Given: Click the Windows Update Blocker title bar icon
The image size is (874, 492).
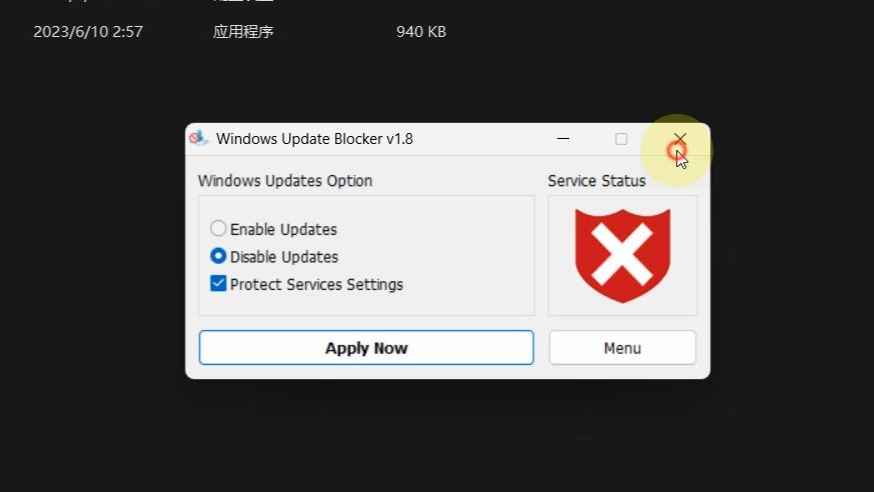Looking at the screenshot, I should (x=198, y=138).
